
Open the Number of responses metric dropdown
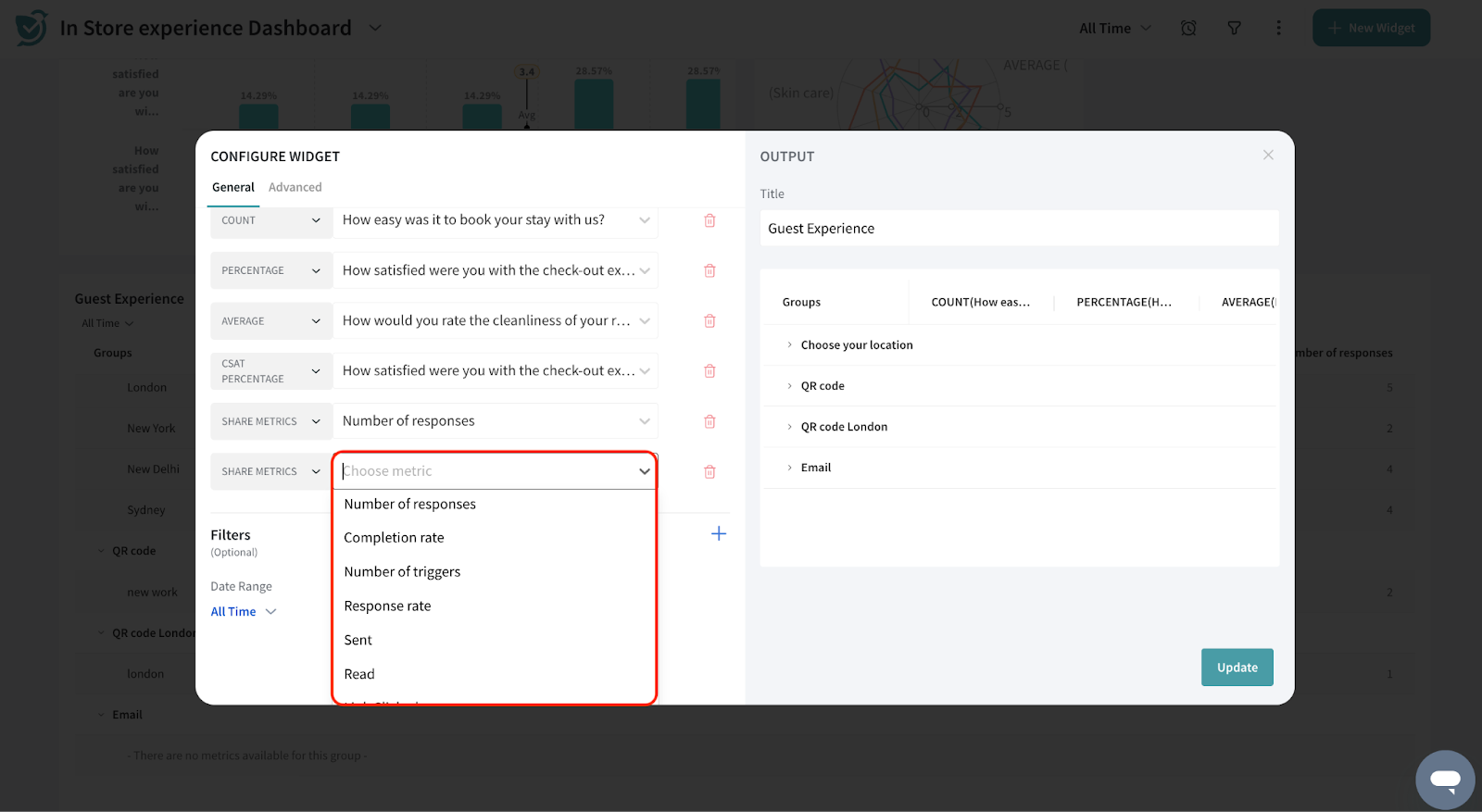(x=496, y=421)
